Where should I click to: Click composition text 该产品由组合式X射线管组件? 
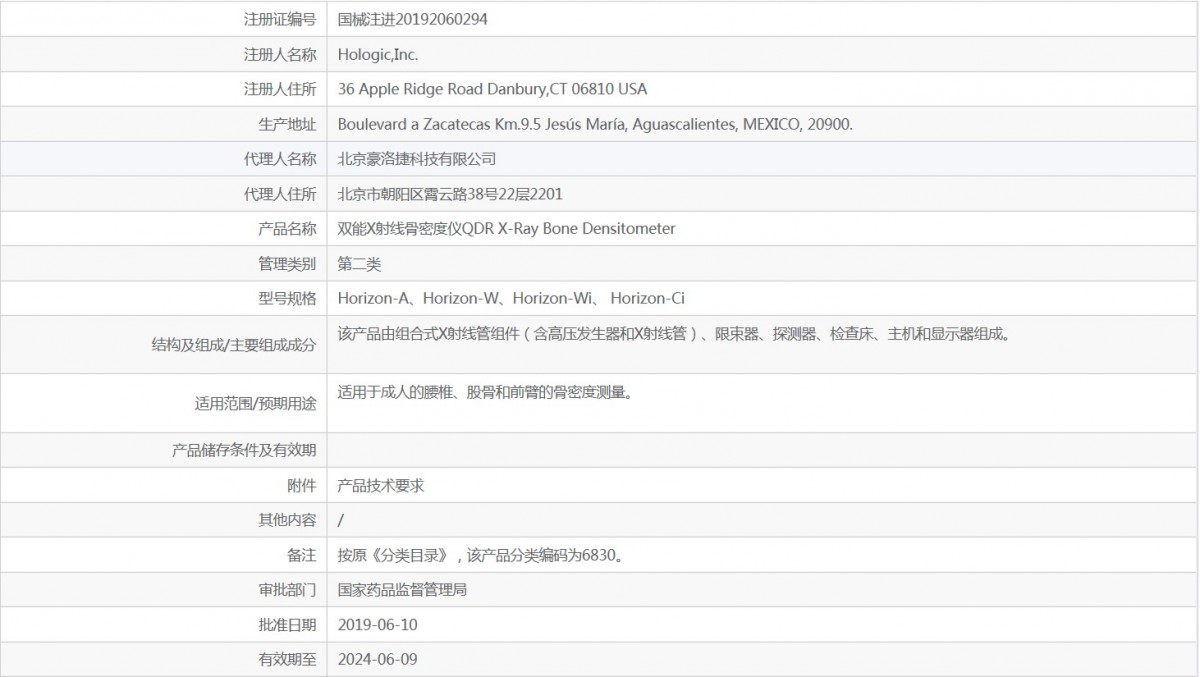click(x=676, y=334)
